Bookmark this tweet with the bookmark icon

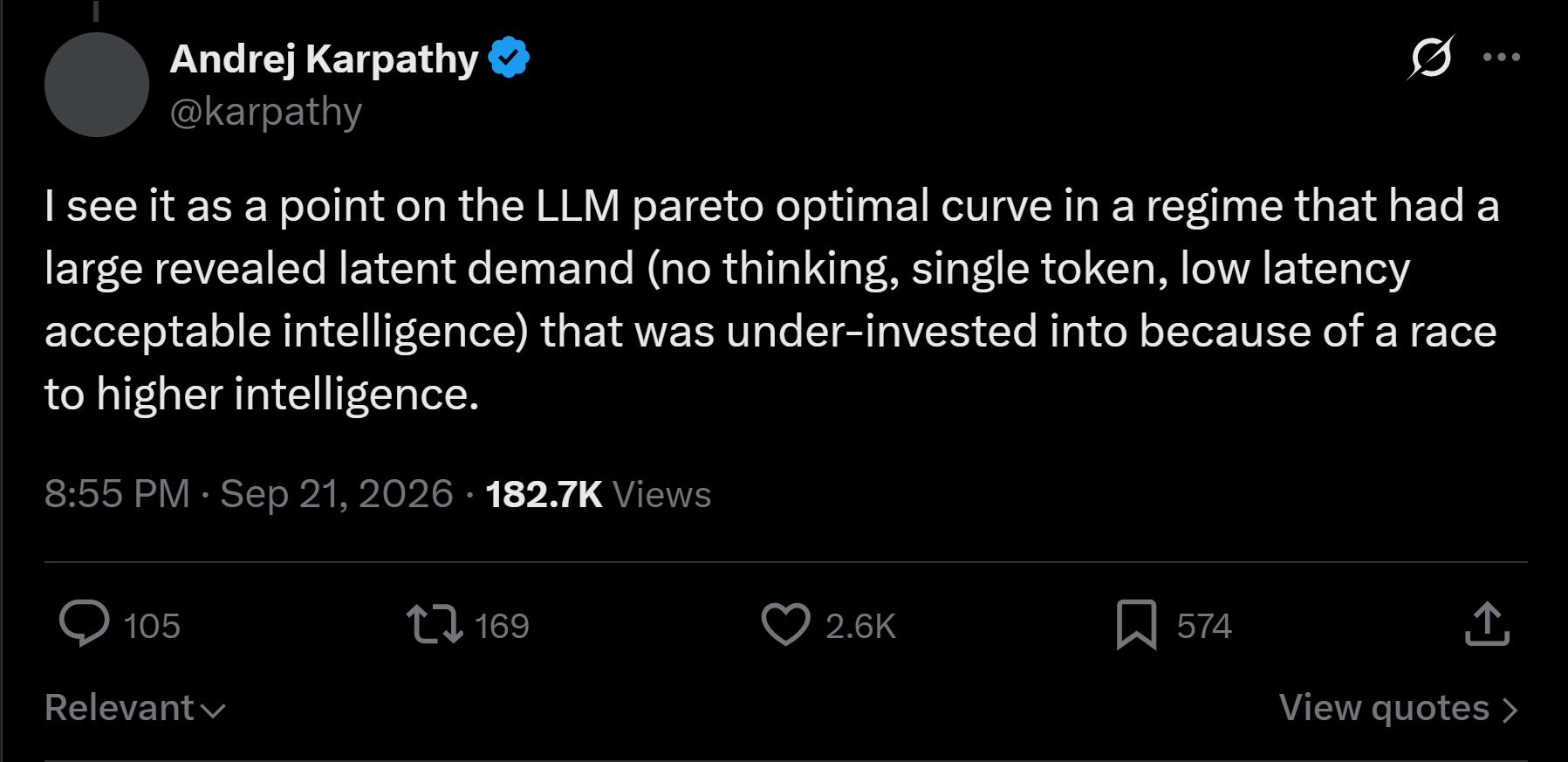click(1136, 625)
